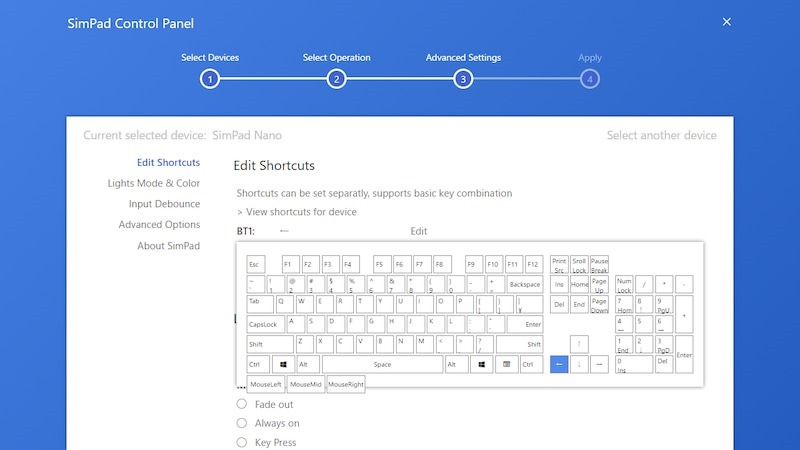Screen dimensions: 800x450
Task: Click the main Enter key
Action: click(x=526, y=324)
